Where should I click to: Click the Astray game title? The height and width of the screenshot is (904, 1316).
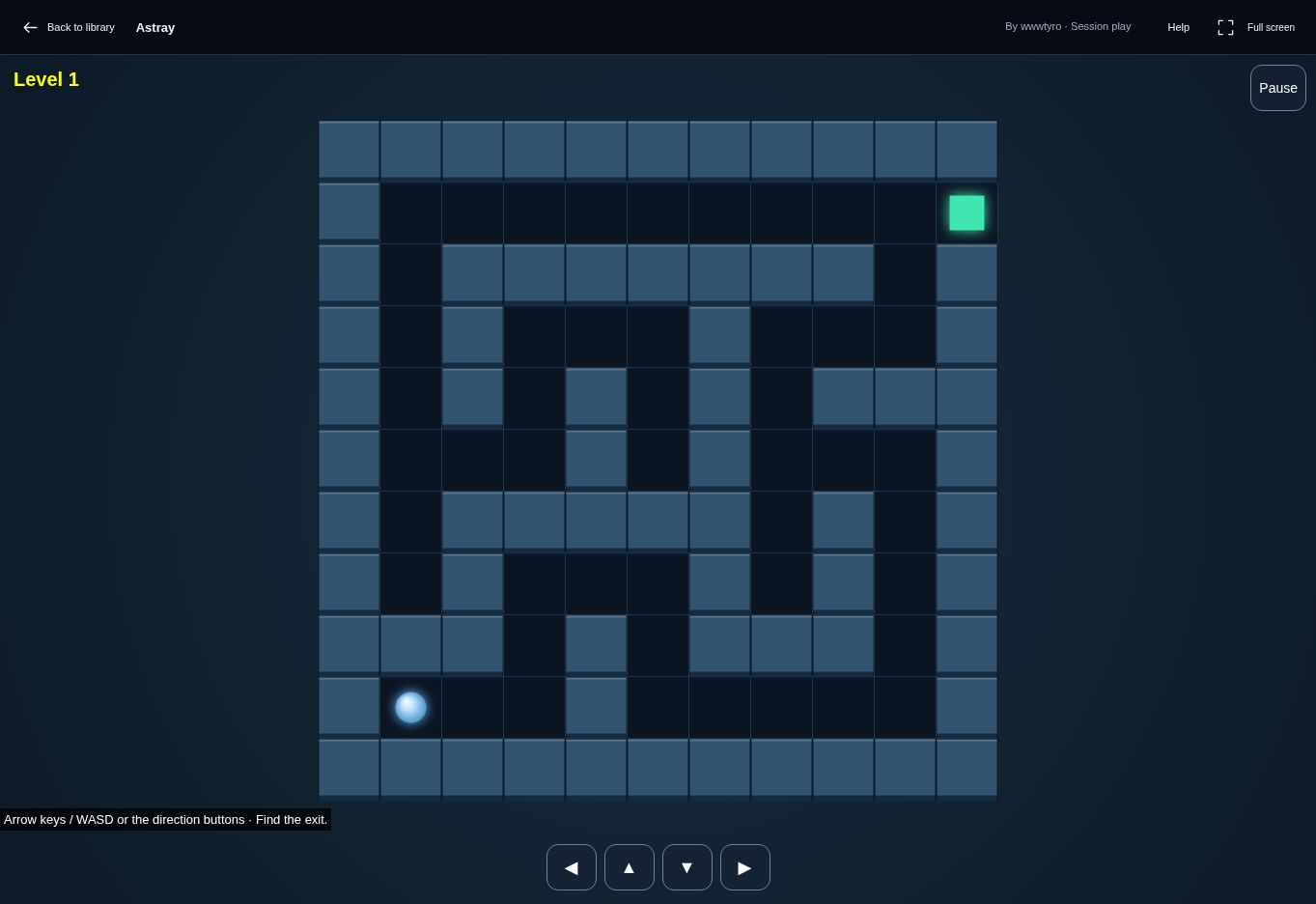pyautogui.click(x=155, y=27)
